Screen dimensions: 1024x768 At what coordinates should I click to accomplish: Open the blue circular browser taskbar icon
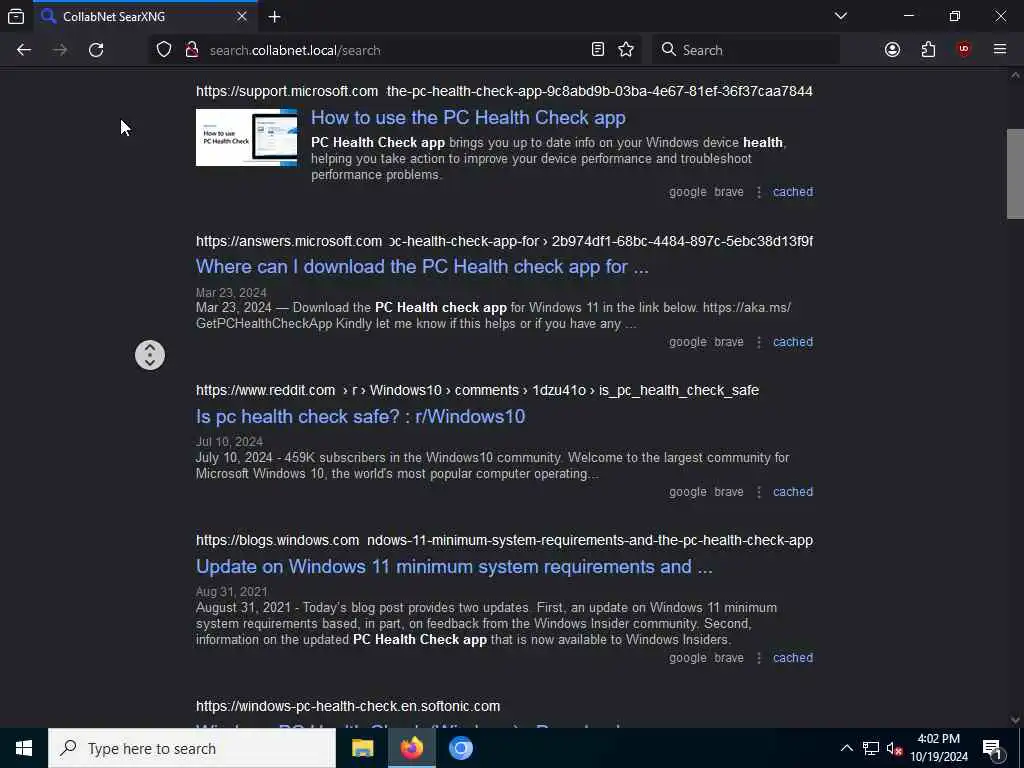click(x=460, y=748)
